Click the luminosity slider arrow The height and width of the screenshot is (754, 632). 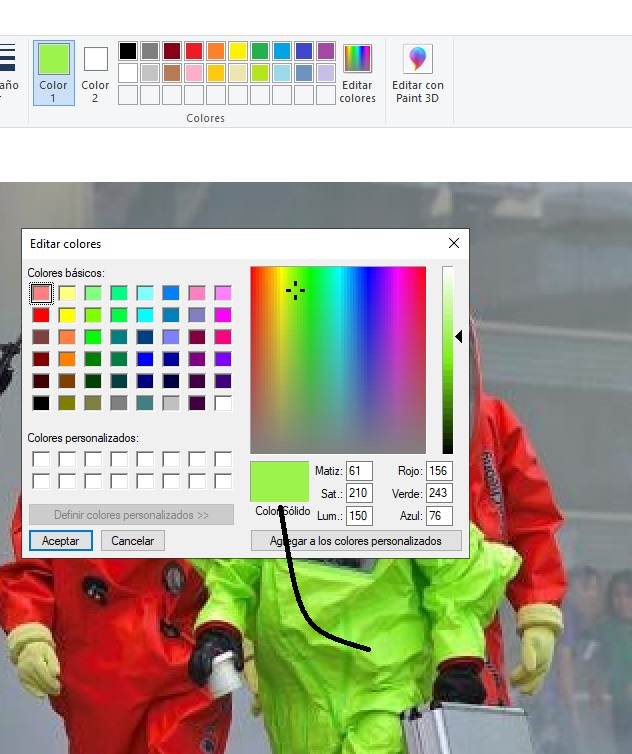(x=459, y=338)
